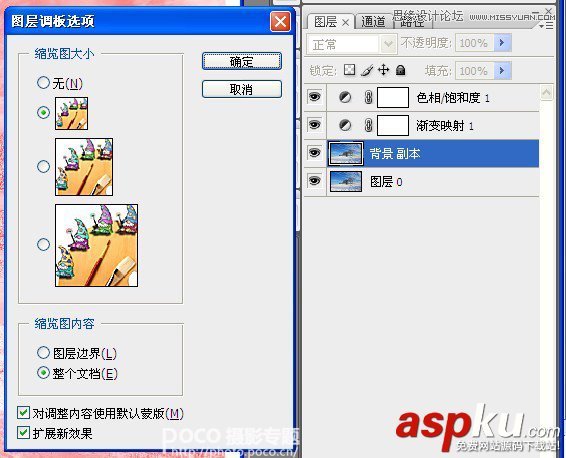Click the large preview thumbnail image
Viewport: 566px width, 458px height.
(x=96, y=245)
